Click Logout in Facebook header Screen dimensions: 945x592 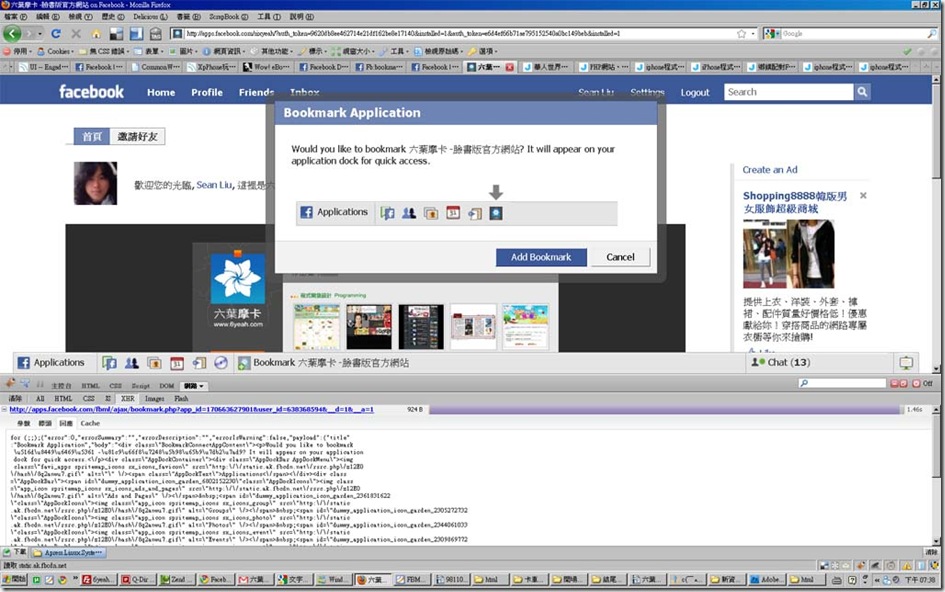(695, 92)
